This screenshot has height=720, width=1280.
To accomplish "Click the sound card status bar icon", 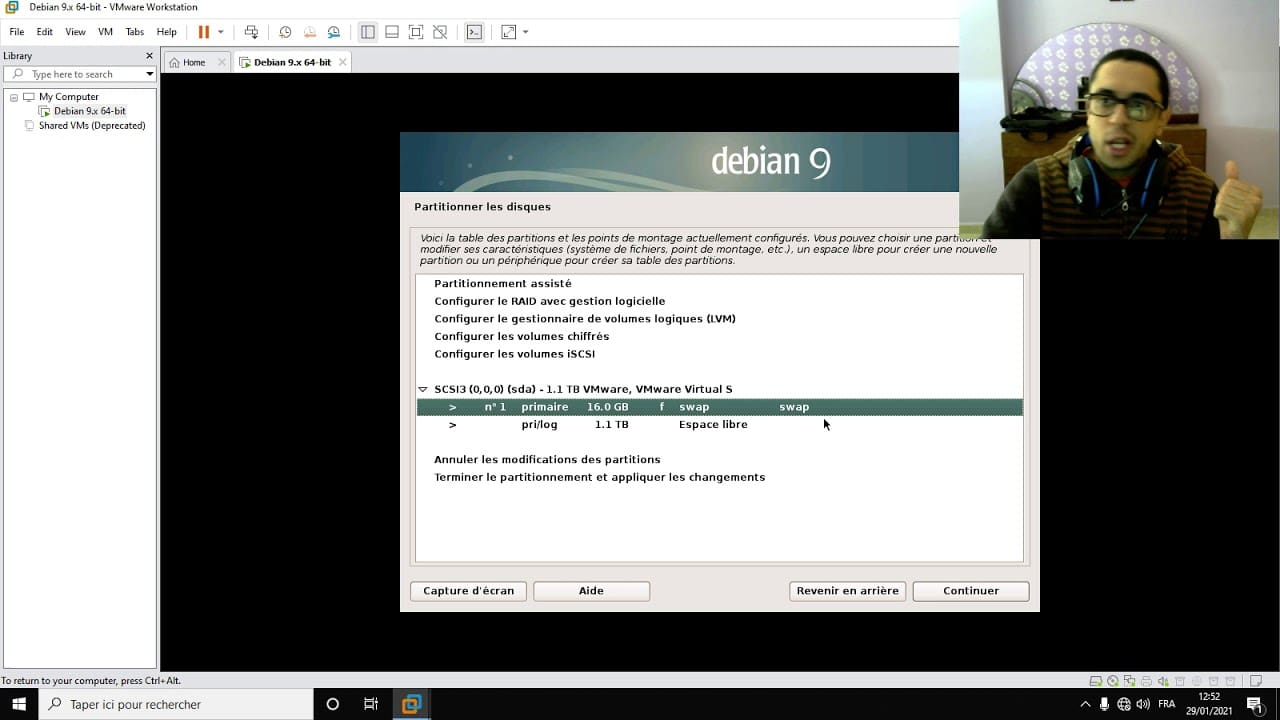I will coord(1163,681).
